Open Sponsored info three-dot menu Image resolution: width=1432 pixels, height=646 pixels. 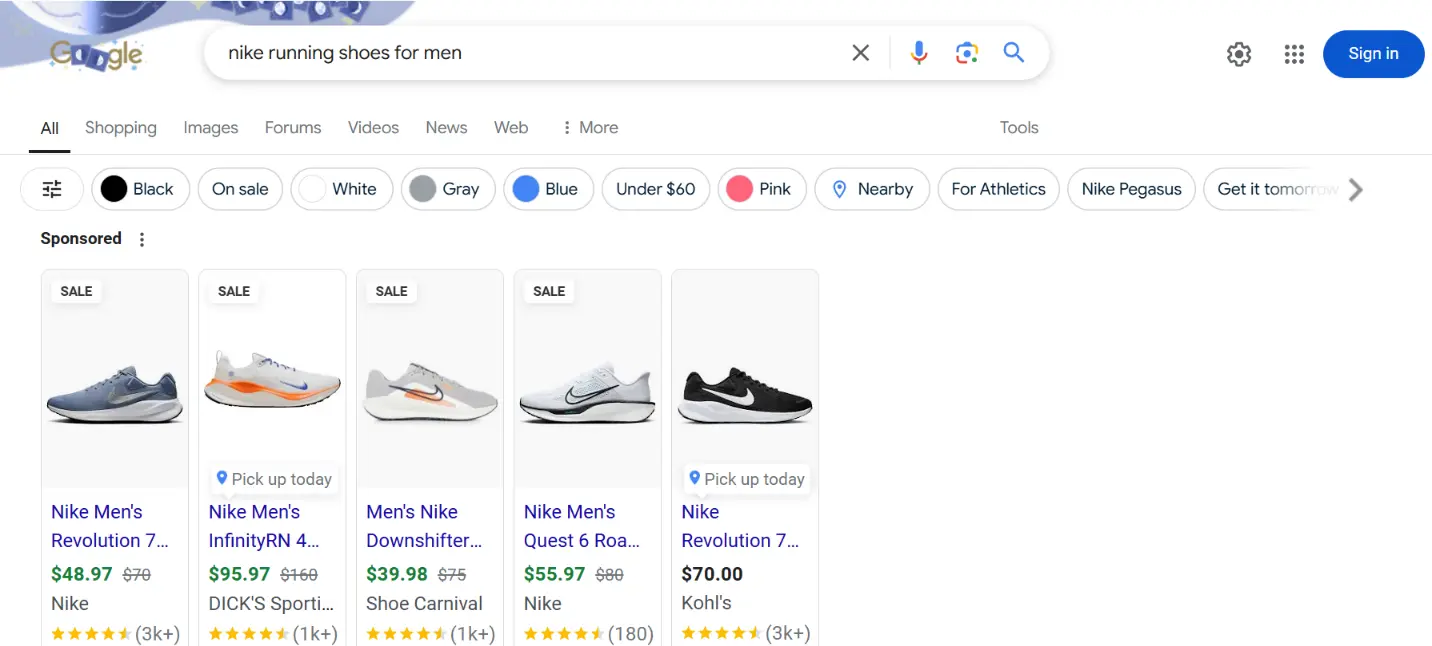click(x=142, y=239)
